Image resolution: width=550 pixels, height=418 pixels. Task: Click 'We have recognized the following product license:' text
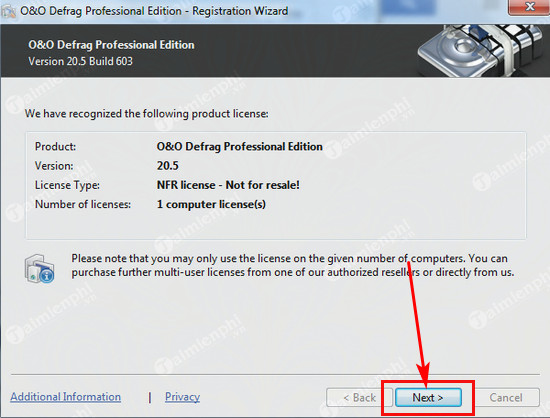pos(147,114)
